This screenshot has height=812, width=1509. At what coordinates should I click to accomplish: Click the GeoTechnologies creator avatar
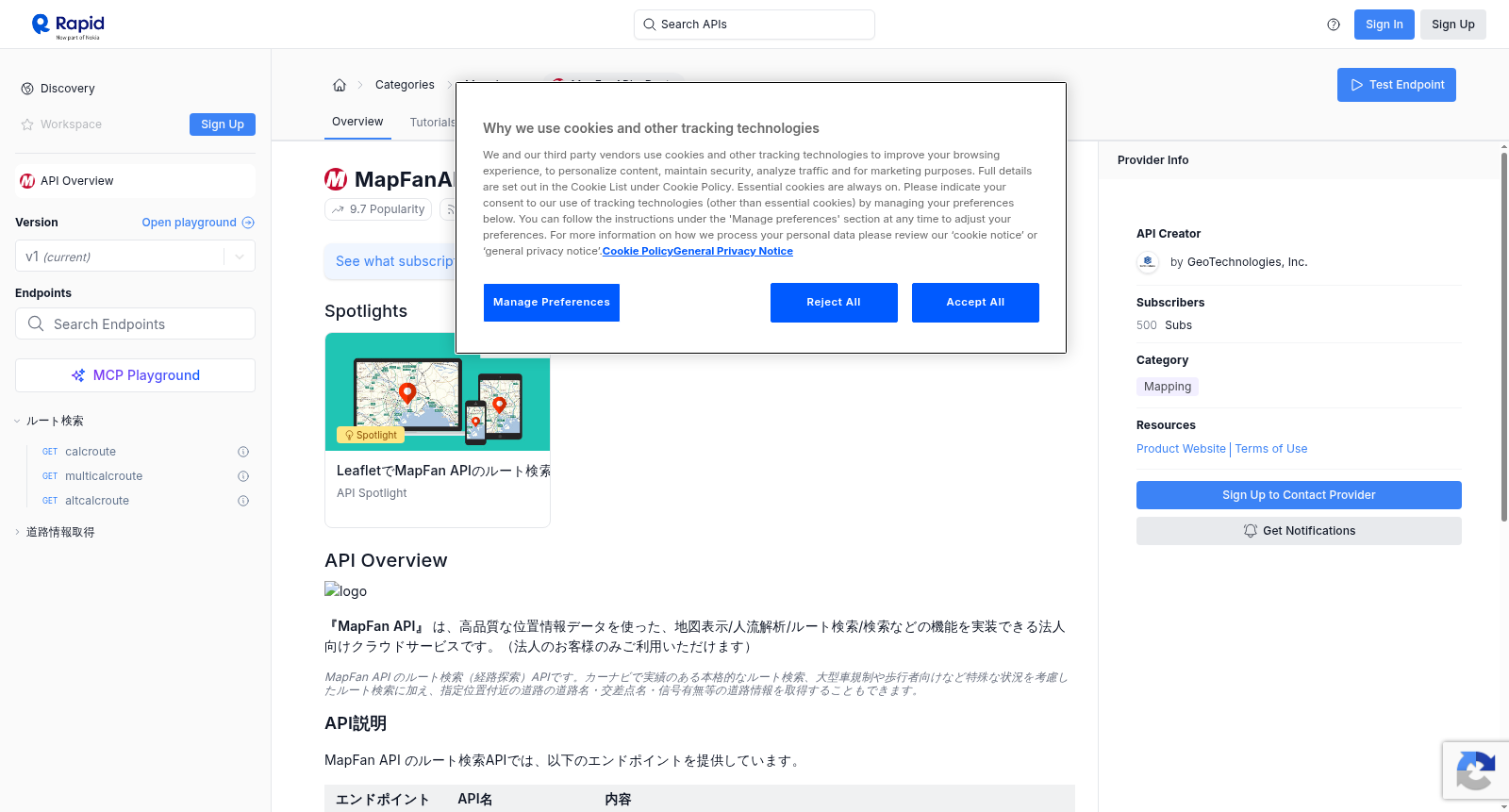click(1148, 262)
